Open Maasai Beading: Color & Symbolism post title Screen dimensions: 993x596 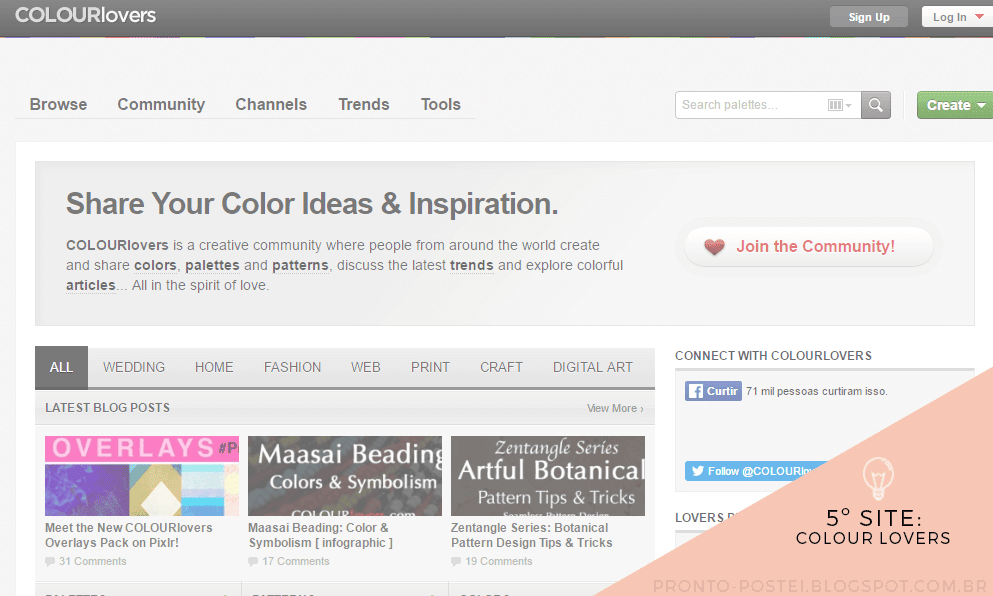coord(320,535)
